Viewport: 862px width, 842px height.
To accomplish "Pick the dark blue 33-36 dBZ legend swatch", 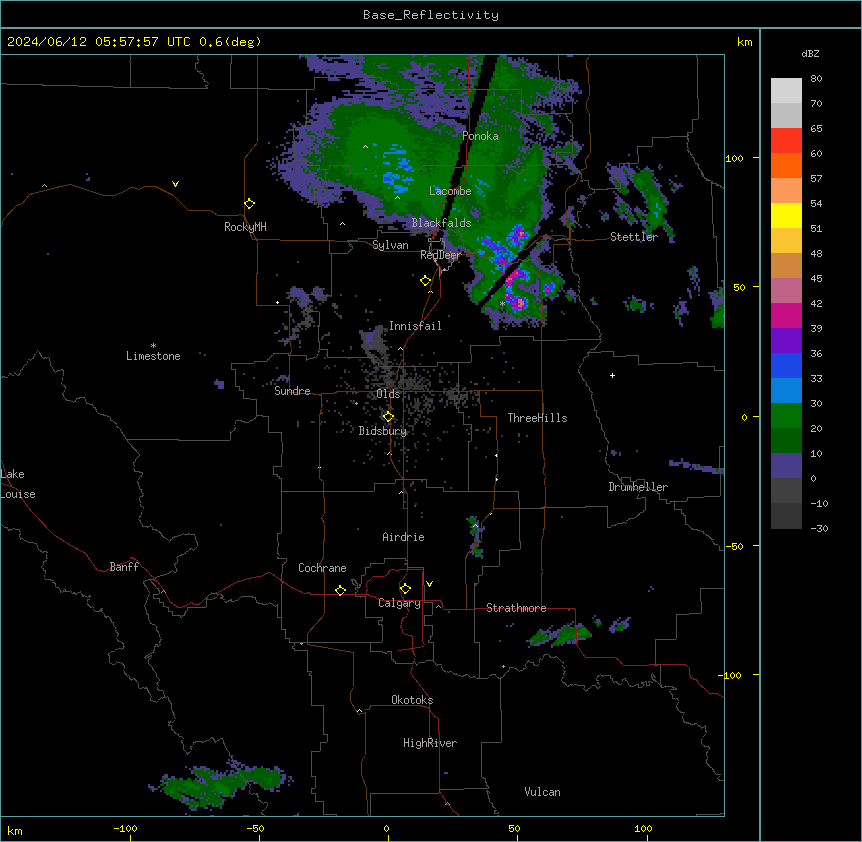I will click(x=786, y=366).
